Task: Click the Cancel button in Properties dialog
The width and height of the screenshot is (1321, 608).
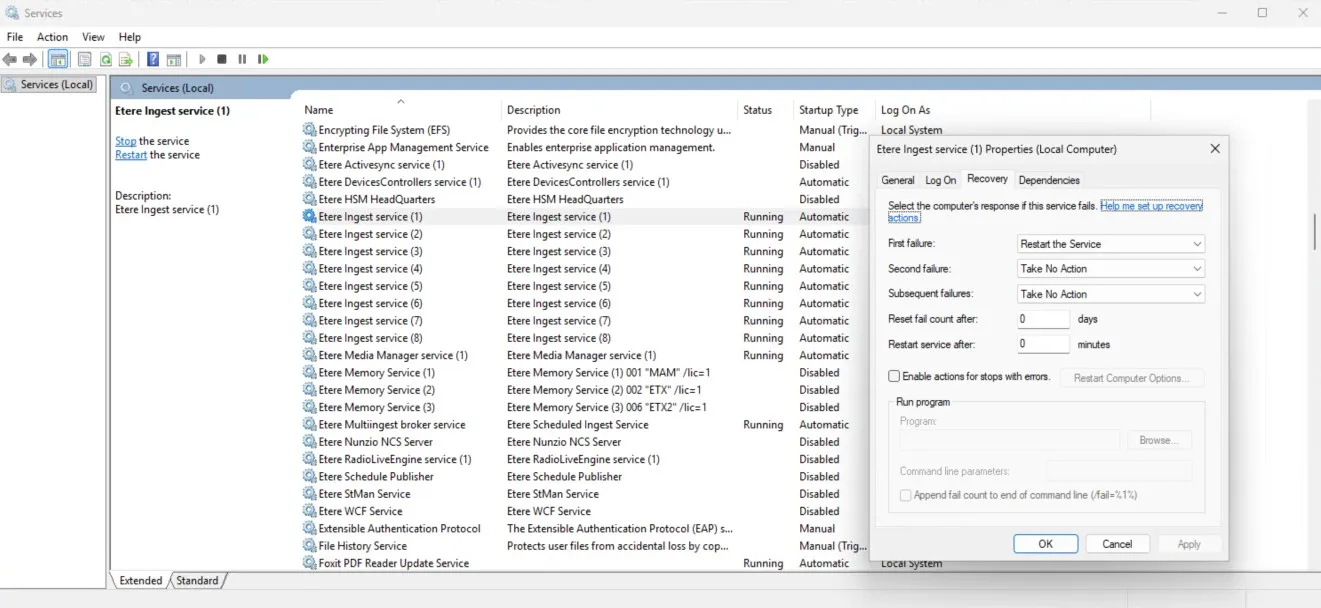Action: (x=1116, y=544)
